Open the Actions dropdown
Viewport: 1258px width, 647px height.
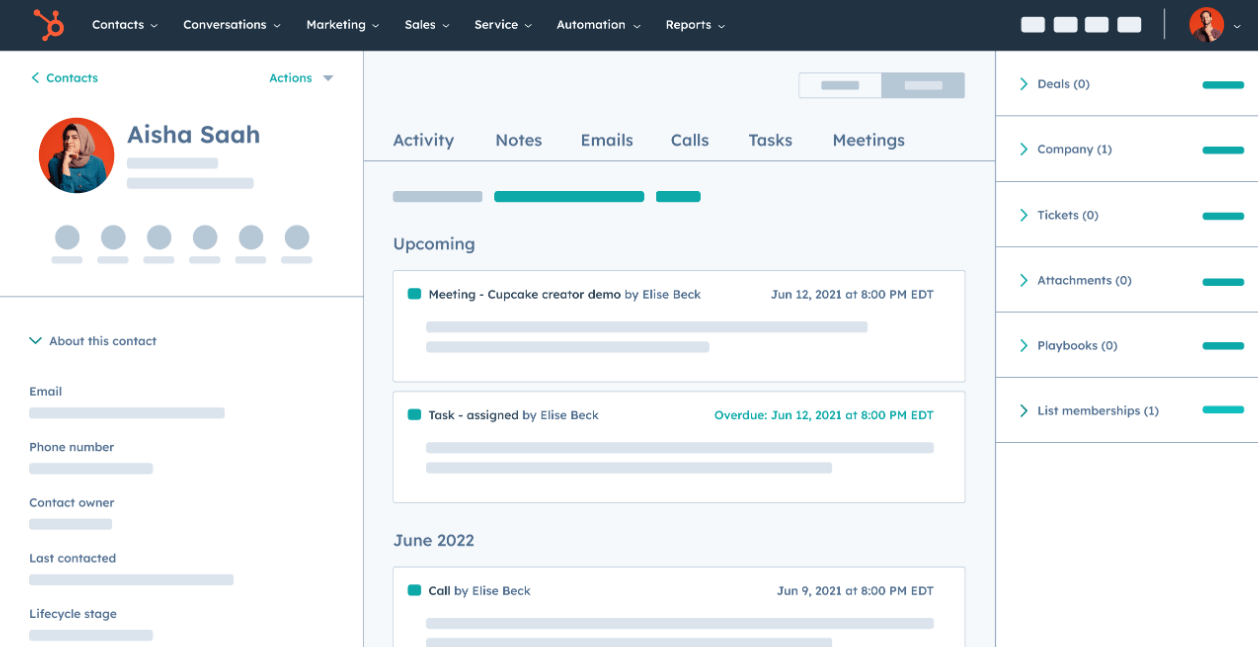pos(300,77)
